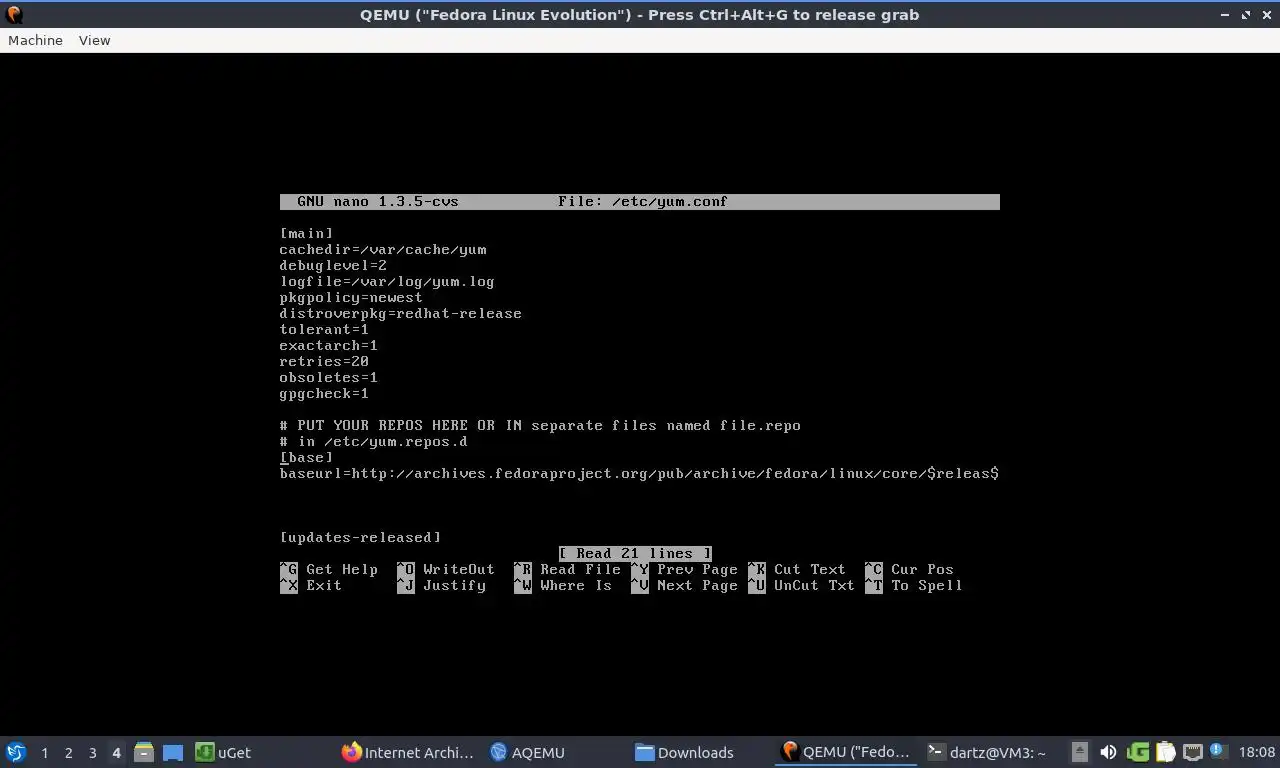
Task: Click the logfile=/var/log/yum.log line
Action: coord(387,281)
